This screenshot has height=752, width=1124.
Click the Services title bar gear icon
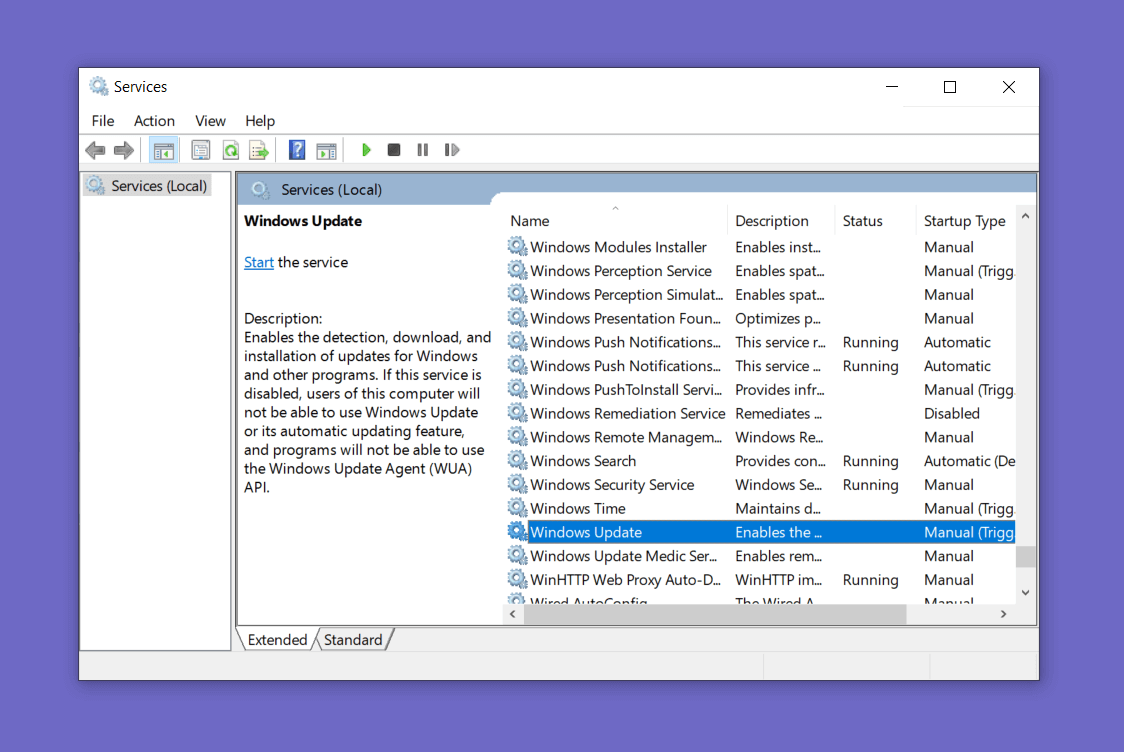(x=98, y=86)
